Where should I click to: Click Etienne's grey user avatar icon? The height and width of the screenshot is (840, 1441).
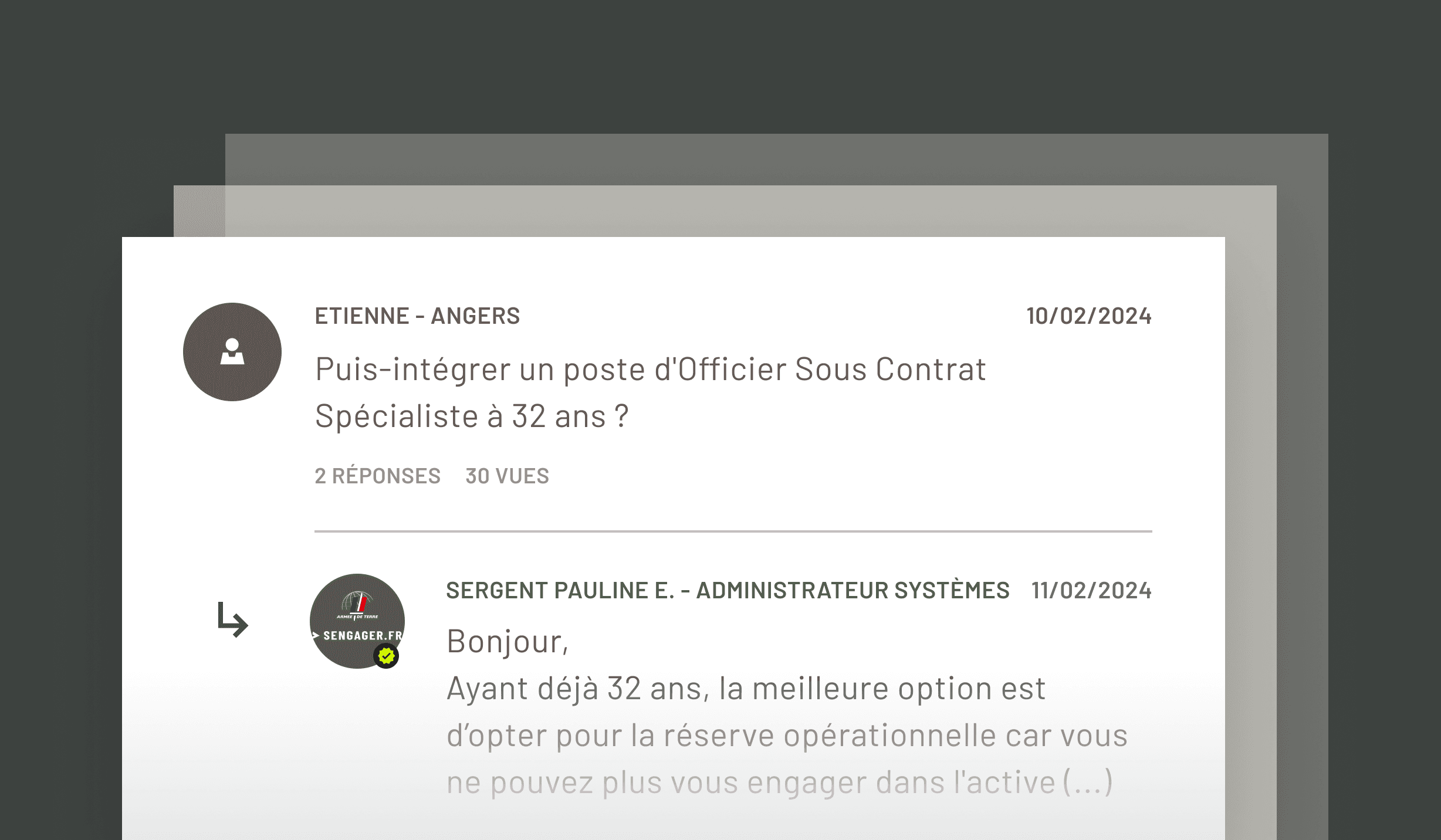[x=232, y=352]
